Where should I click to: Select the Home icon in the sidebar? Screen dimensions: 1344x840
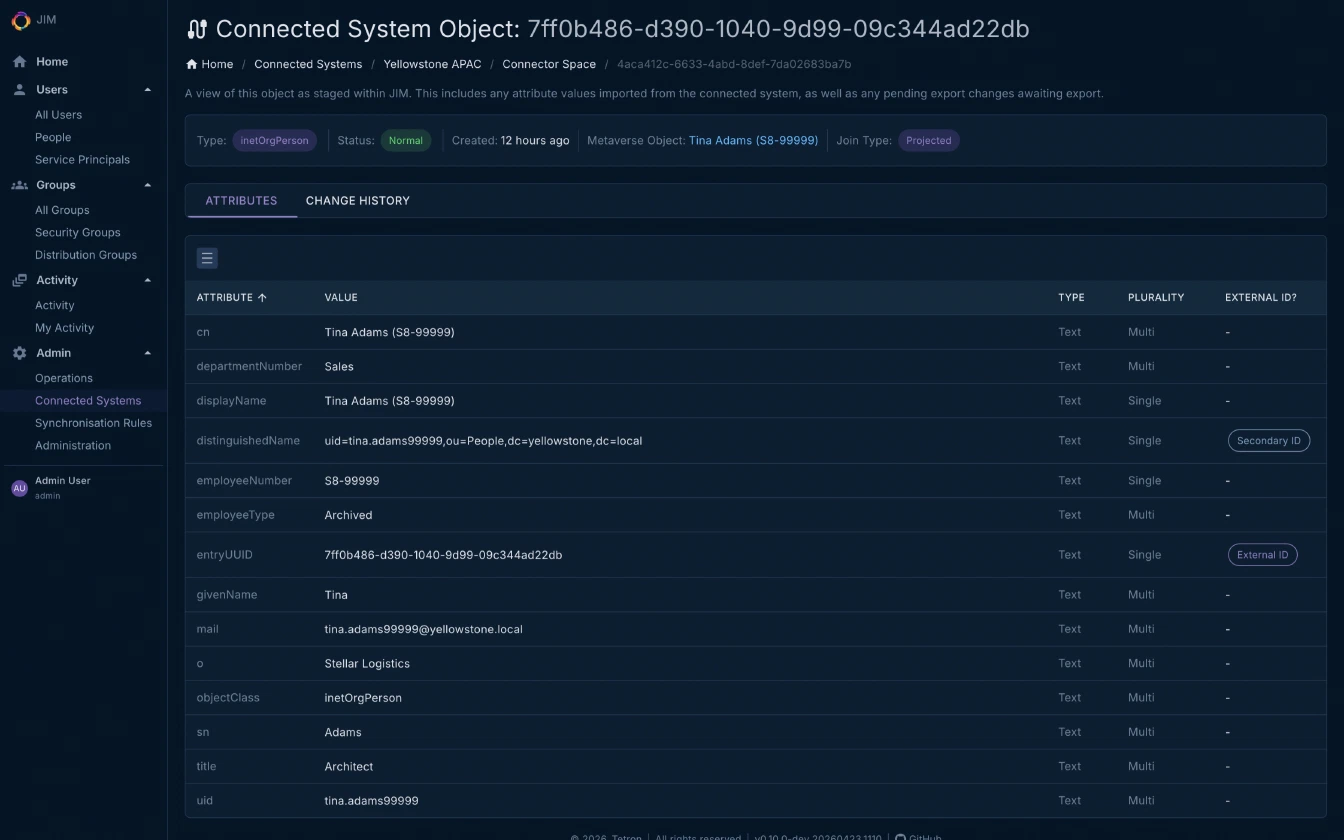(17, 61)
